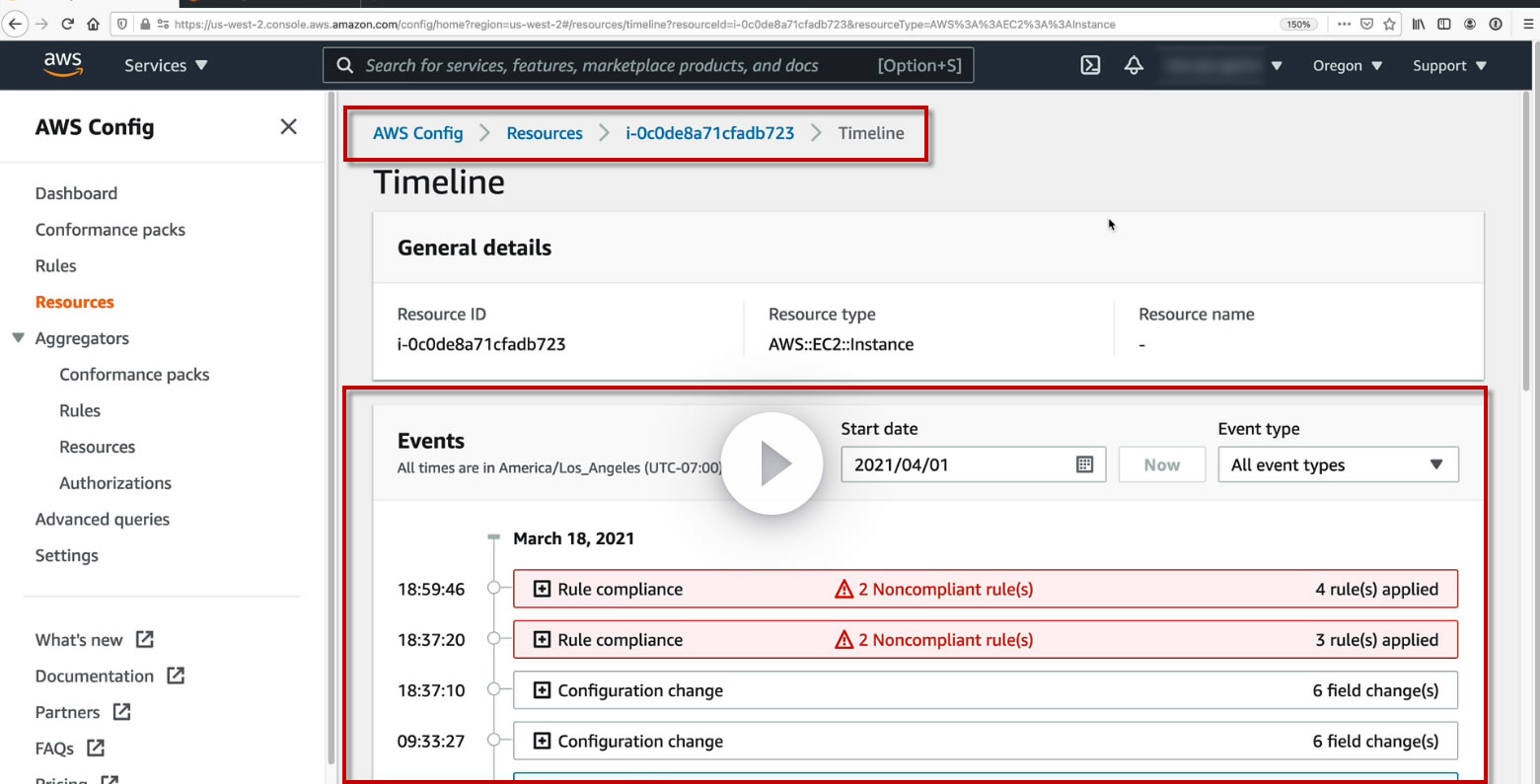
Task: Open the Partners external link
Action: 83,712
